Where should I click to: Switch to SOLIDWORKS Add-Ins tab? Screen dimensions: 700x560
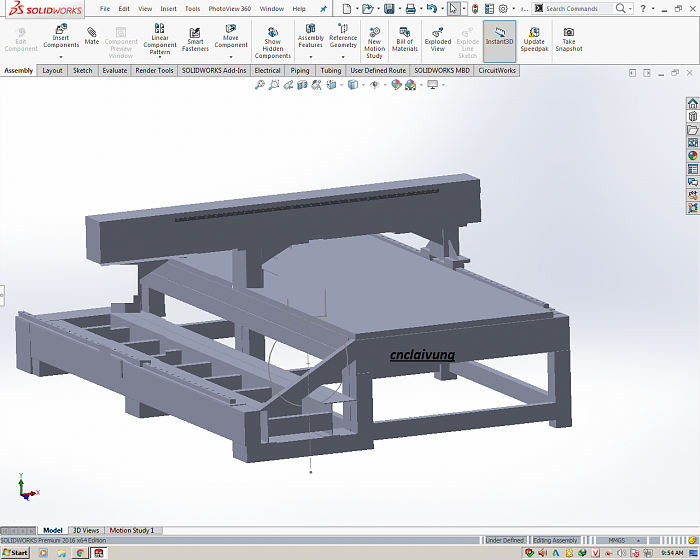click(x=214, y=71)
